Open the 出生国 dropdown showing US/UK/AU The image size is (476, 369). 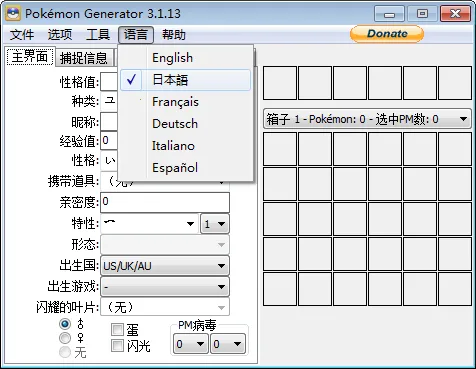pos(165,266)
